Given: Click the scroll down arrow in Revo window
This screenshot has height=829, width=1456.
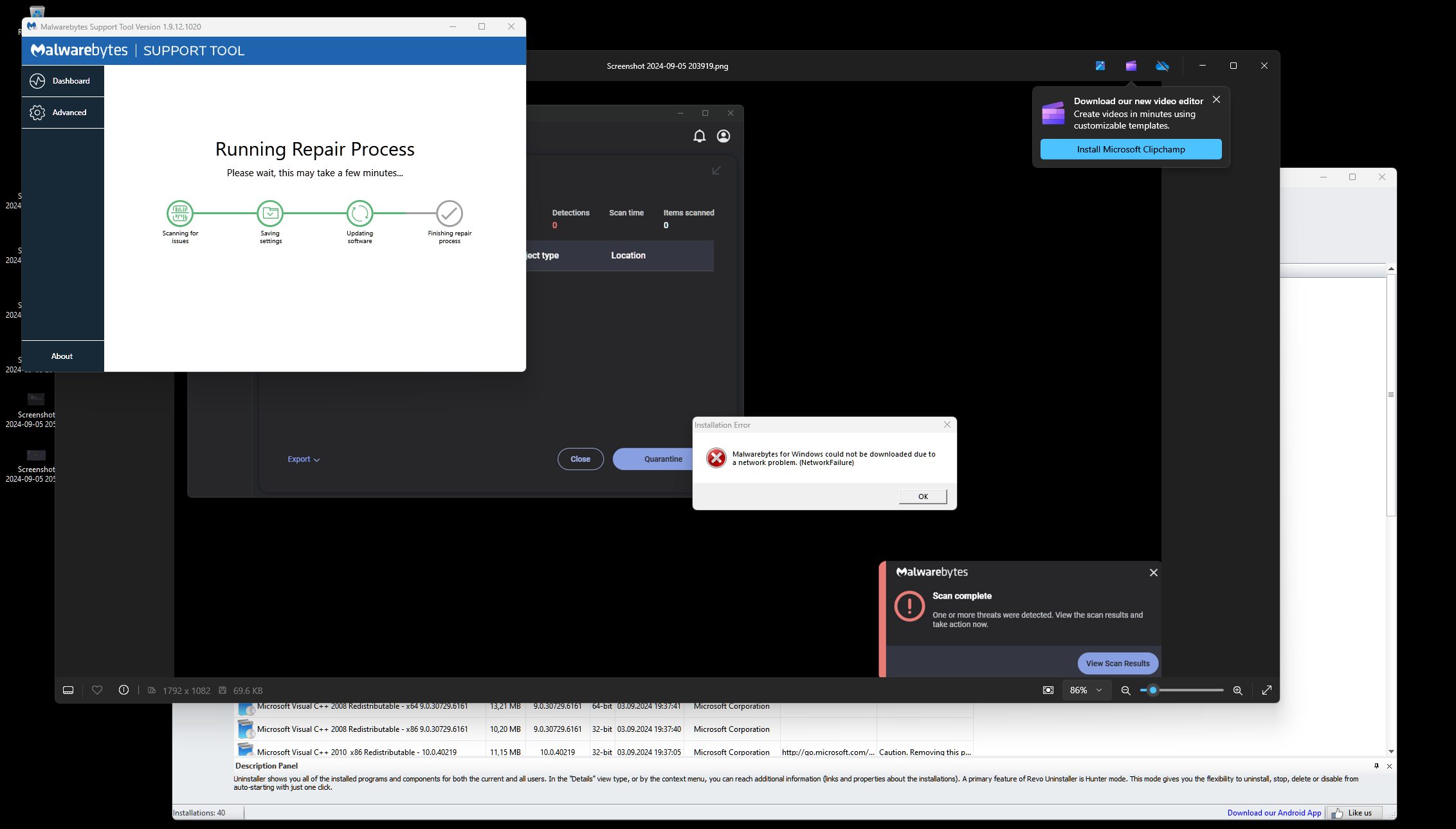Looking at the screenshot, I should pyautogui.click(x=1391, y=751).
